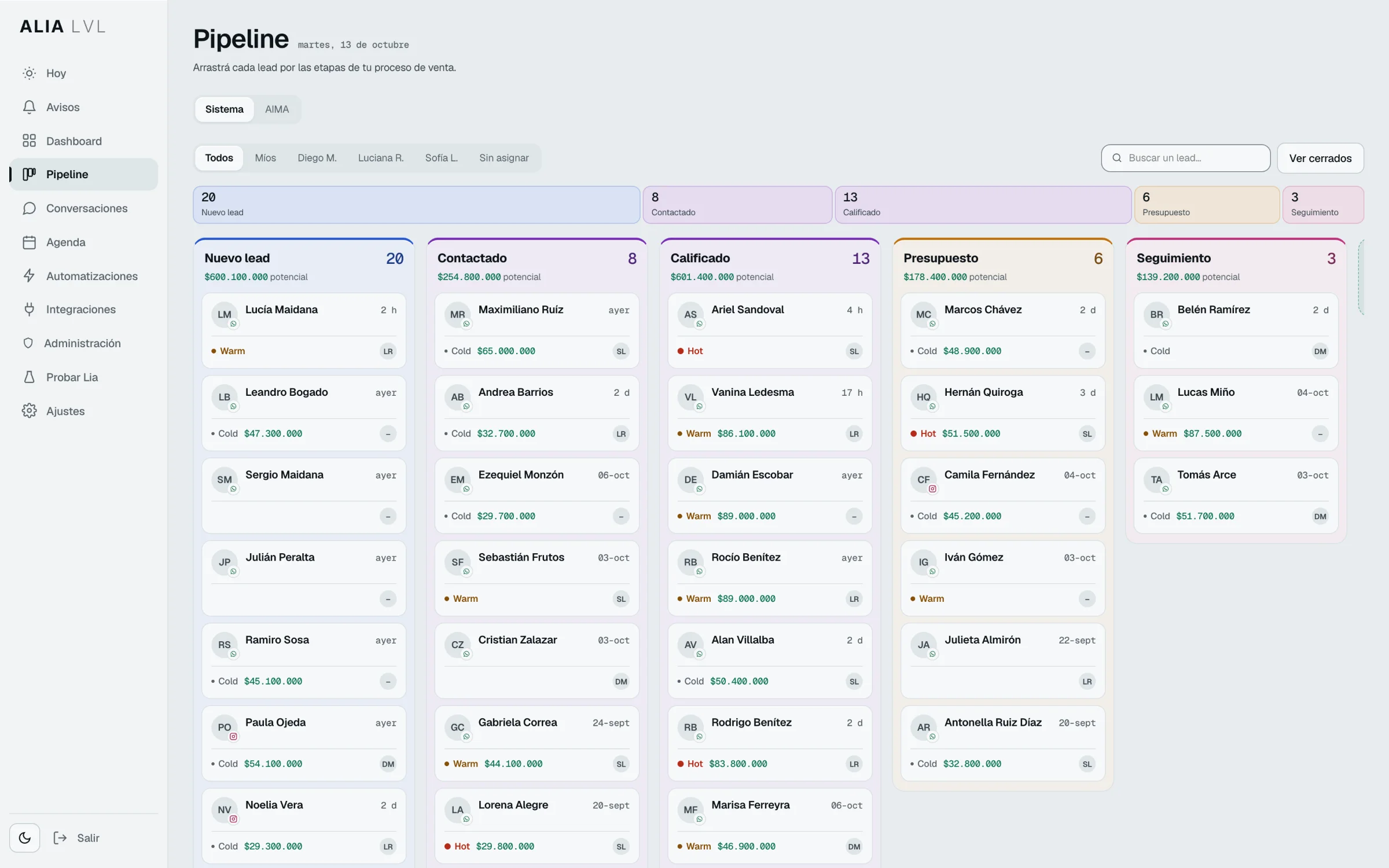Open the Hoy sun icon

click(x=29, y=73)
